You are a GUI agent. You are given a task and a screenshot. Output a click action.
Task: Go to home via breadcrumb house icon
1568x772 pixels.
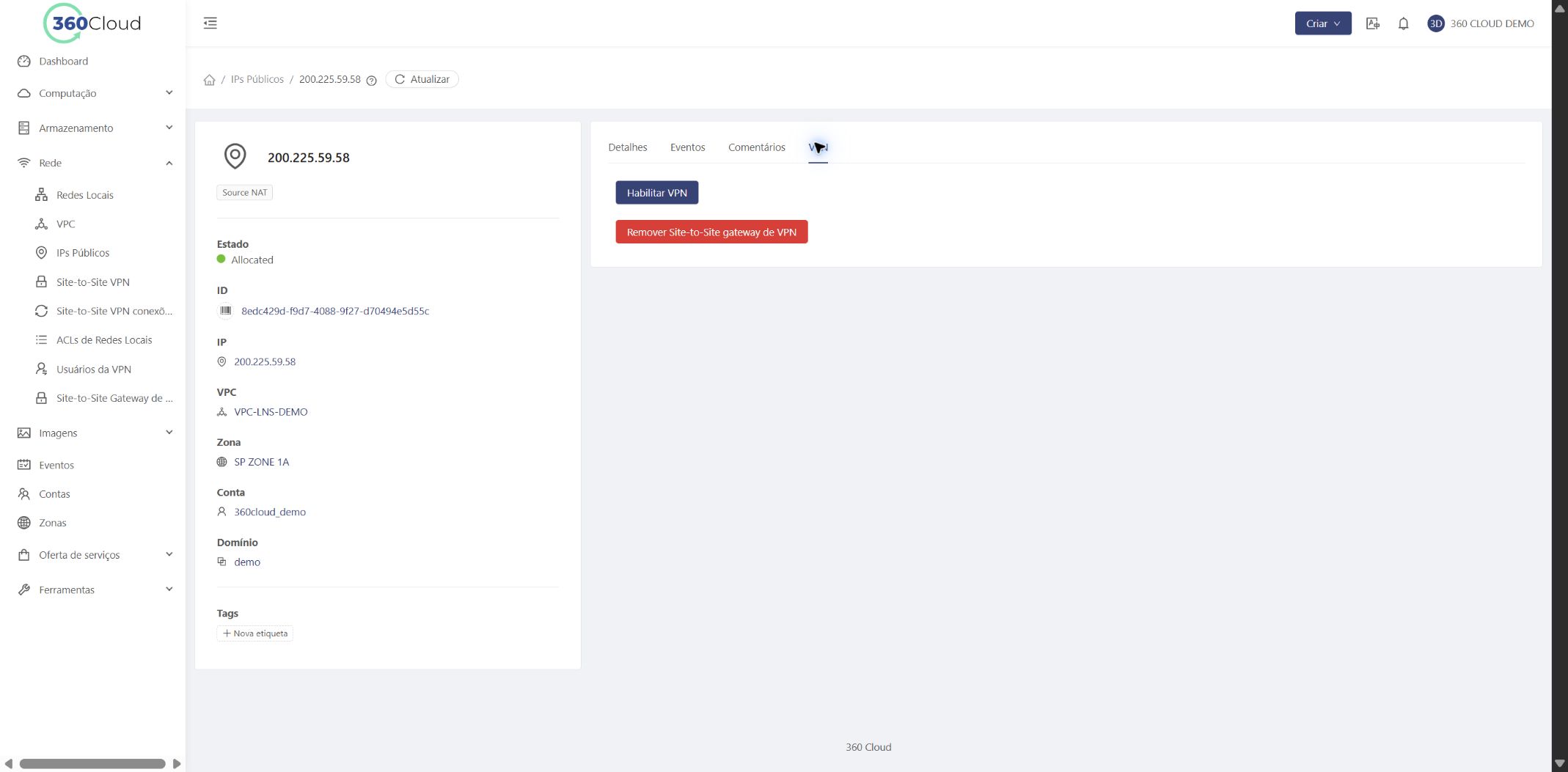click(x=209, y=80)
